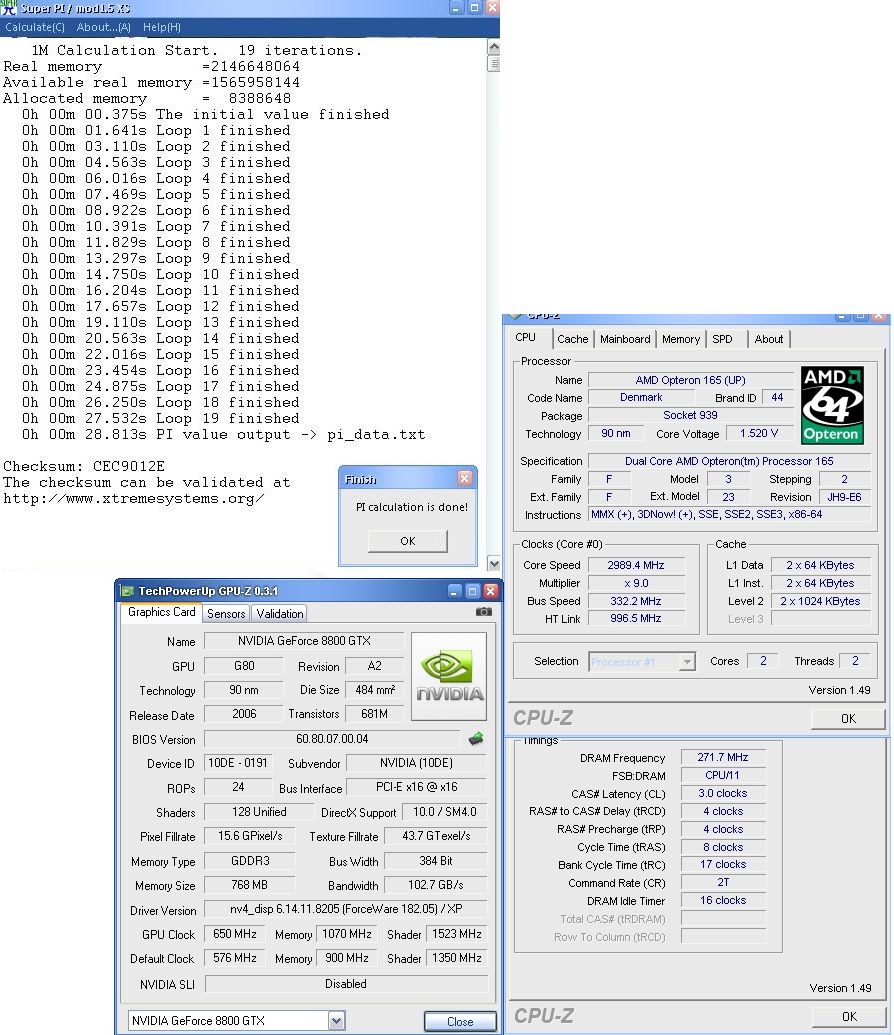Open the About...(A) menu in Super PI
Image resolution: width=894 pixels, height=1035 pixels.
[x=104, y=27]
